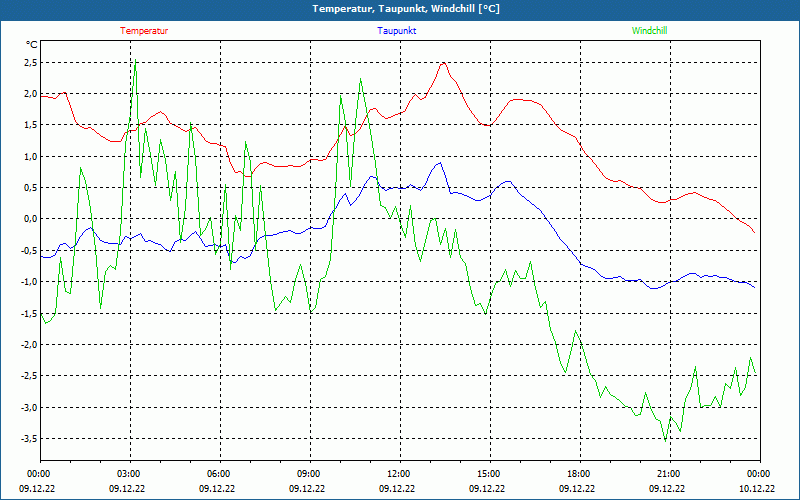Click the 09:00 time axis label
The width and height of the screenshot is (800, 500).
311,474
